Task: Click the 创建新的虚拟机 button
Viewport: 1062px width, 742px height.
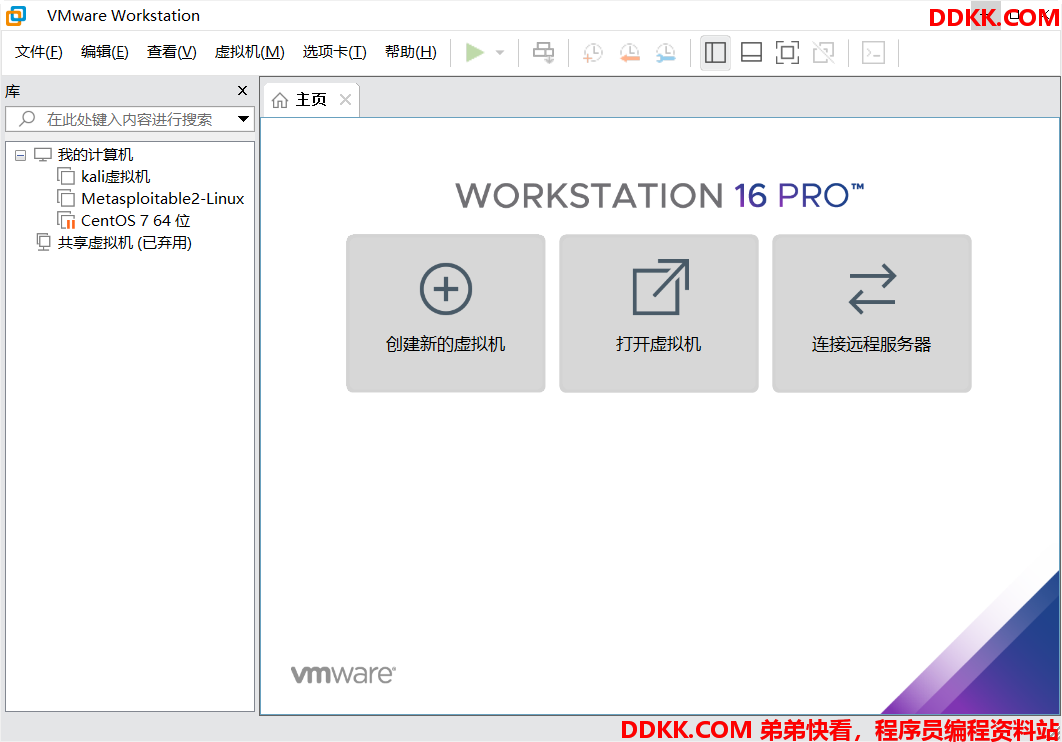Action: 446,313
